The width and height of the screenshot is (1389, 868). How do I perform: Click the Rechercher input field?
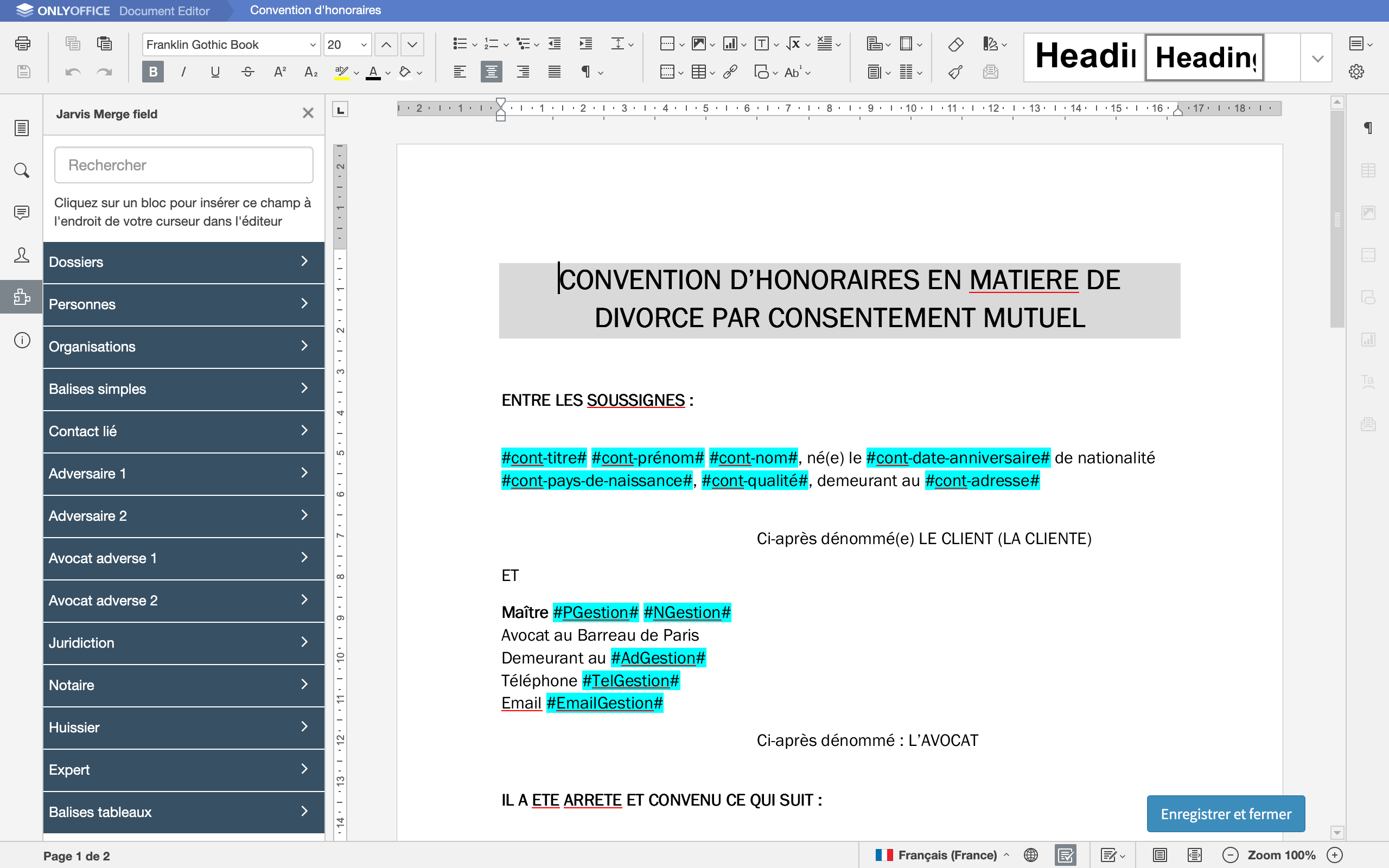point(183,163)
